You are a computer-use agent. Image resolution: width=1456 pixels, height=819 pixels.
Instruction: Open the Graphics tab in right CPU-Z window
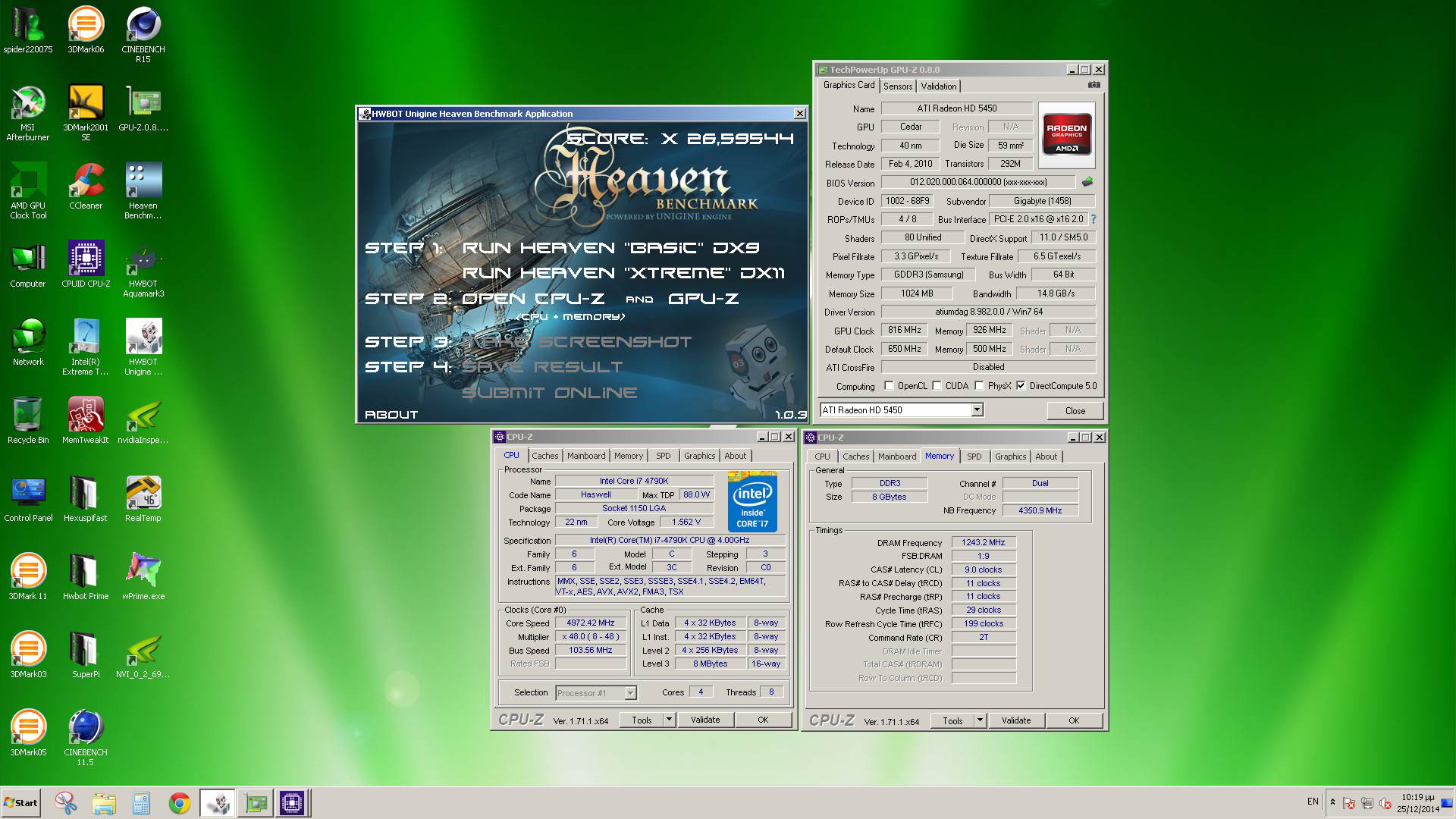[x=1010, y=457]
